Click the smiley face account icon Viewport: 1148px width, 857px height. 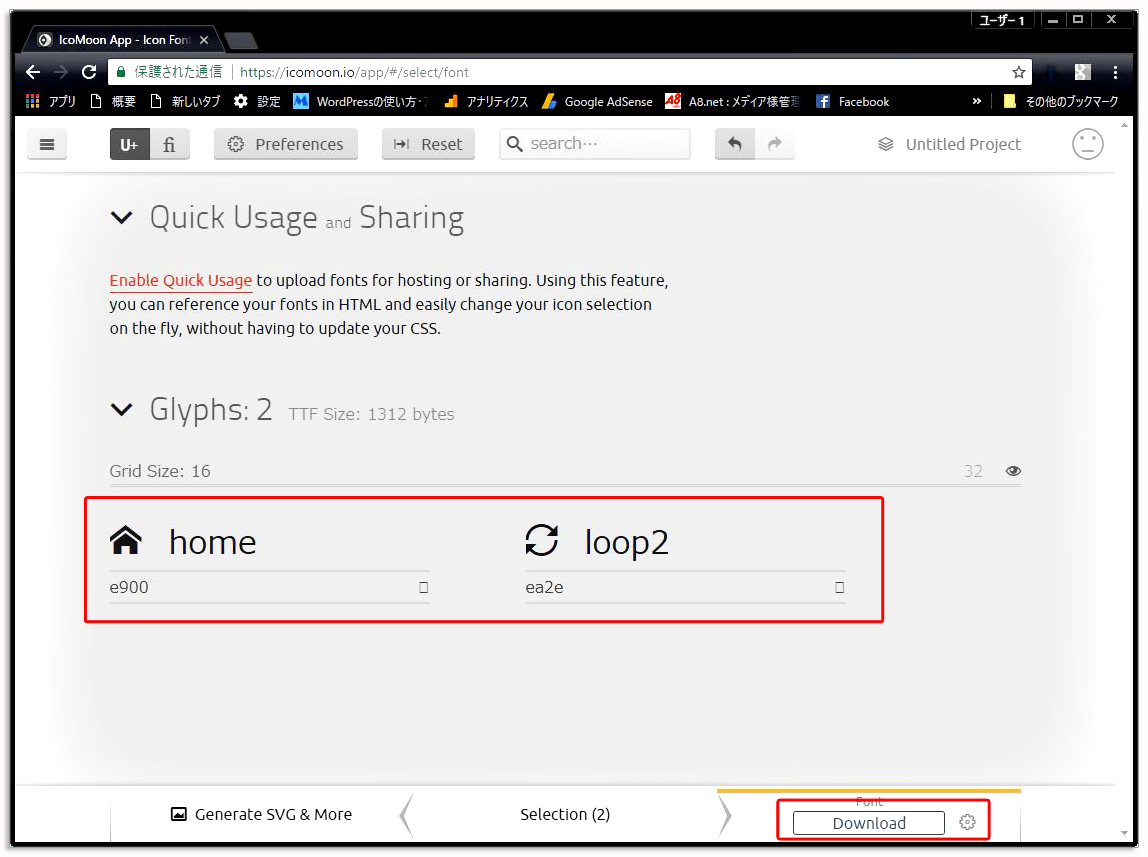pos(1087,144)
